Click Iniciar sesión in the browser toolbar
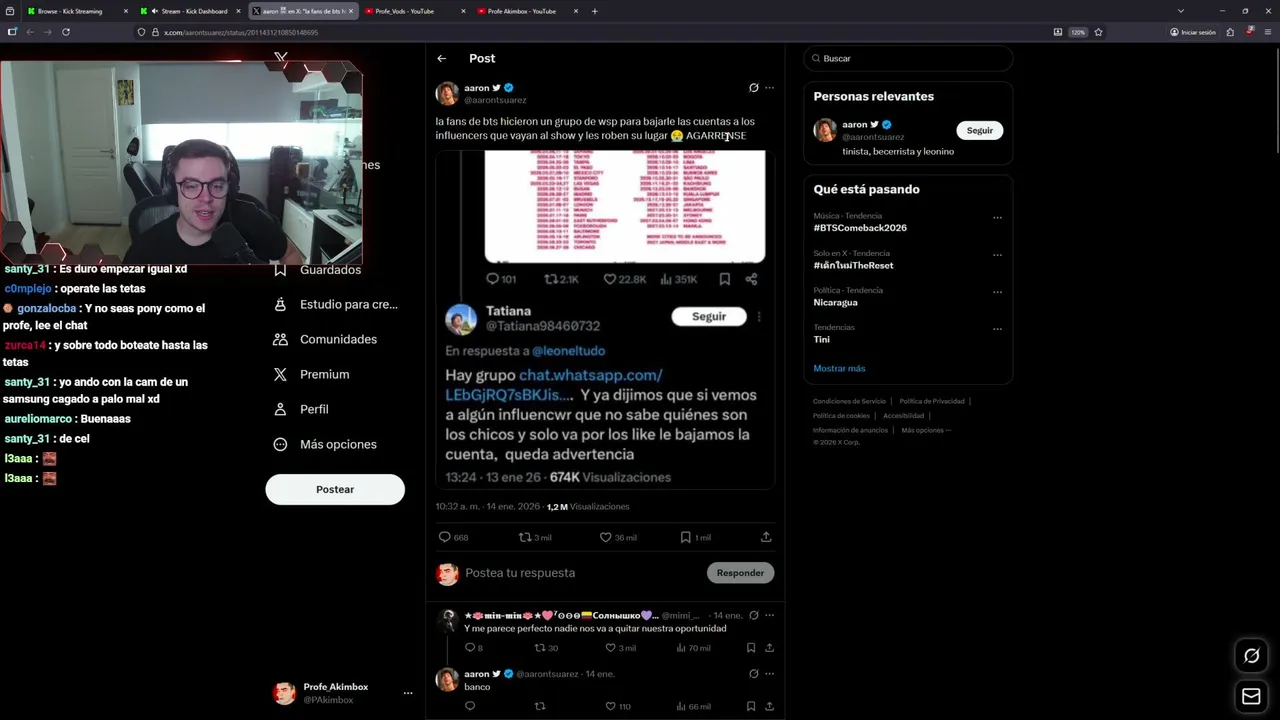This screenshot has width=1280, height=720. 1193,32
